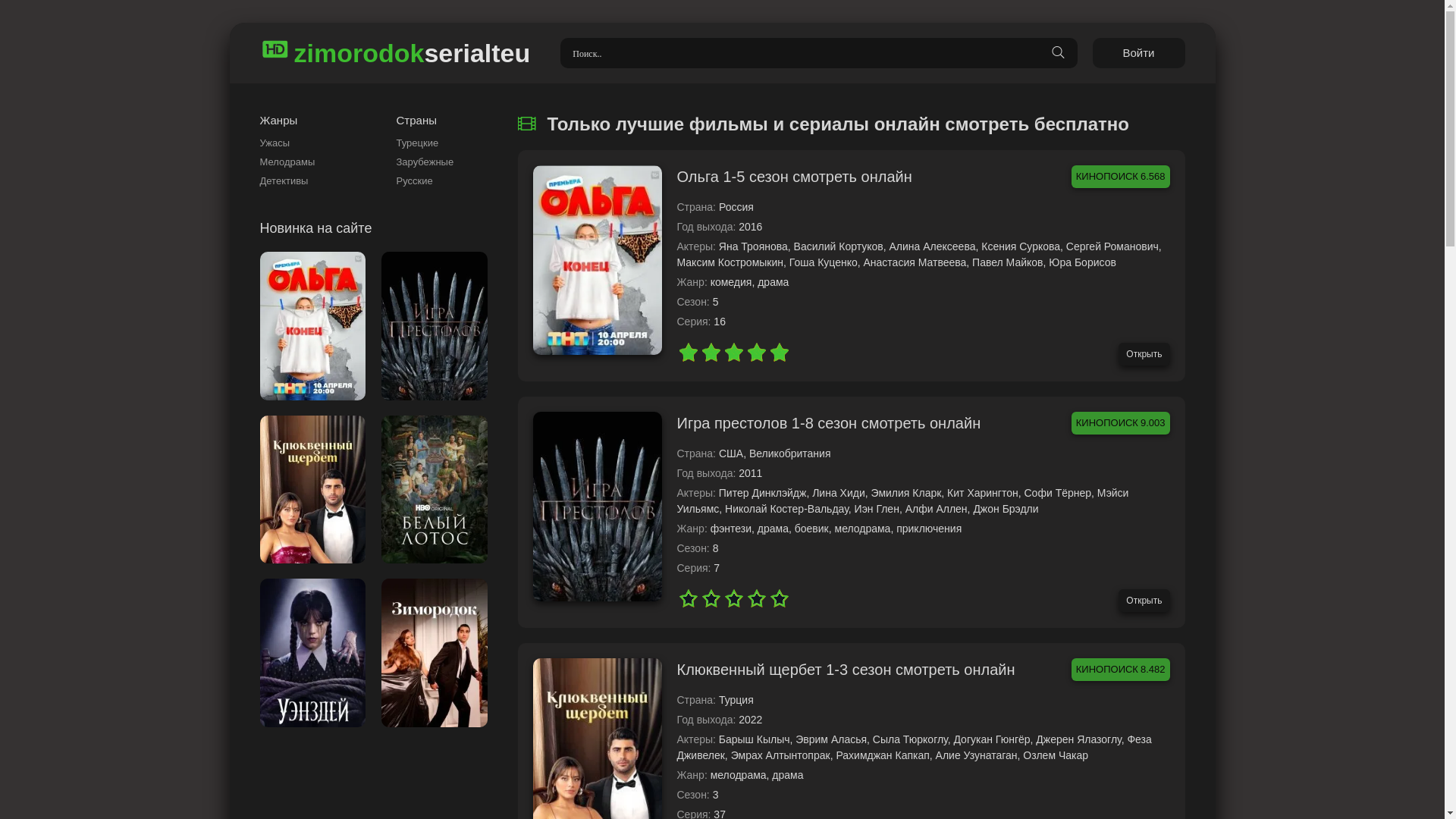The width and height of the screenshot is (1456, 819).
Task: Click the приключения genre link
Action: (x=928, y=529)
